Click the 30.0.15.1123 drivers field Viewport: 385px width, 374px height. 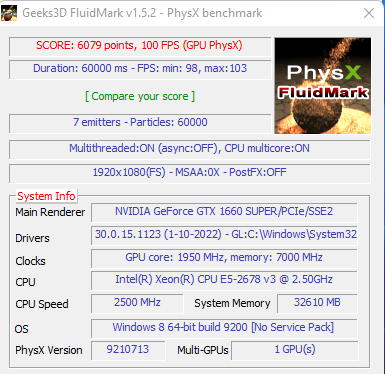[x=224, y=235]
